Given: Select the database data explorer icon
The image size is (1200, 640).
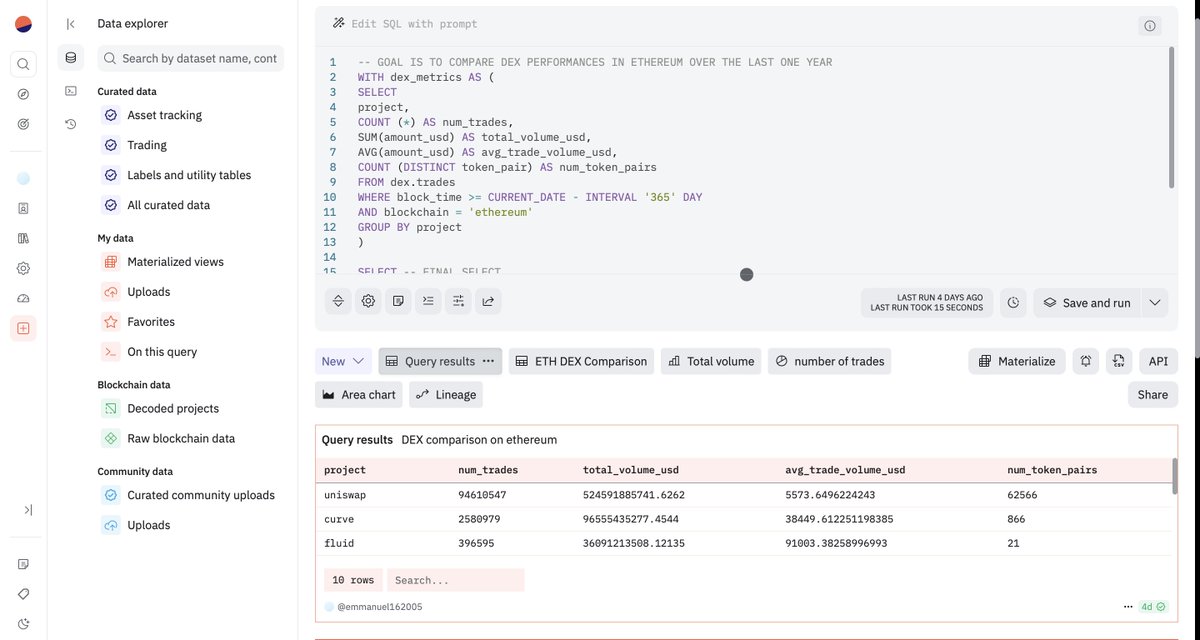Looking at the screenshot, I should 70,58.
